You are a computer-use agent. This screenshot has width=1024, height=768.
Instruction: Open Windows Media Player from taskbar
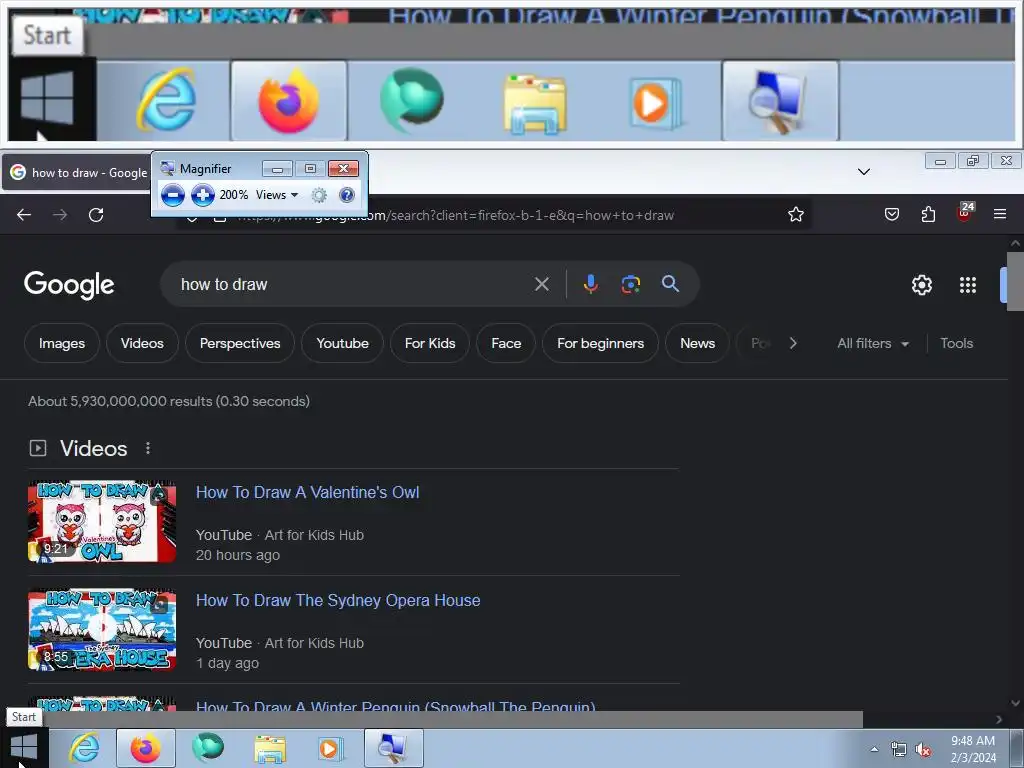coord(329,748)
